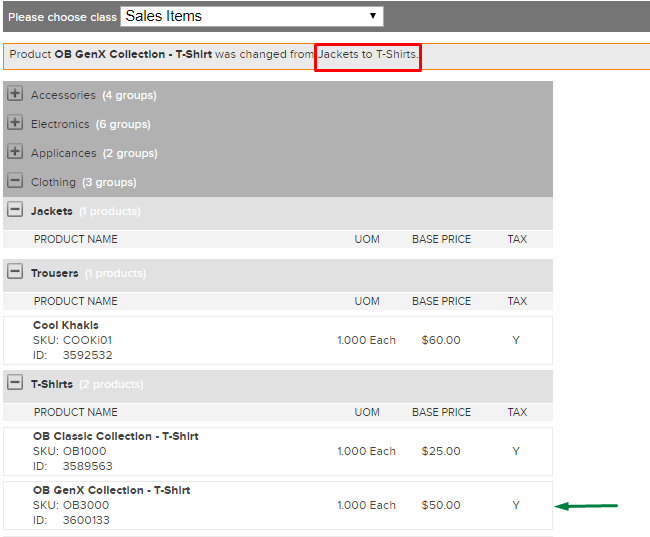Image resolution: width=650 pixels, height=537 pixels.
Task: Click the product changed notification message
Action: coord(214,54)
